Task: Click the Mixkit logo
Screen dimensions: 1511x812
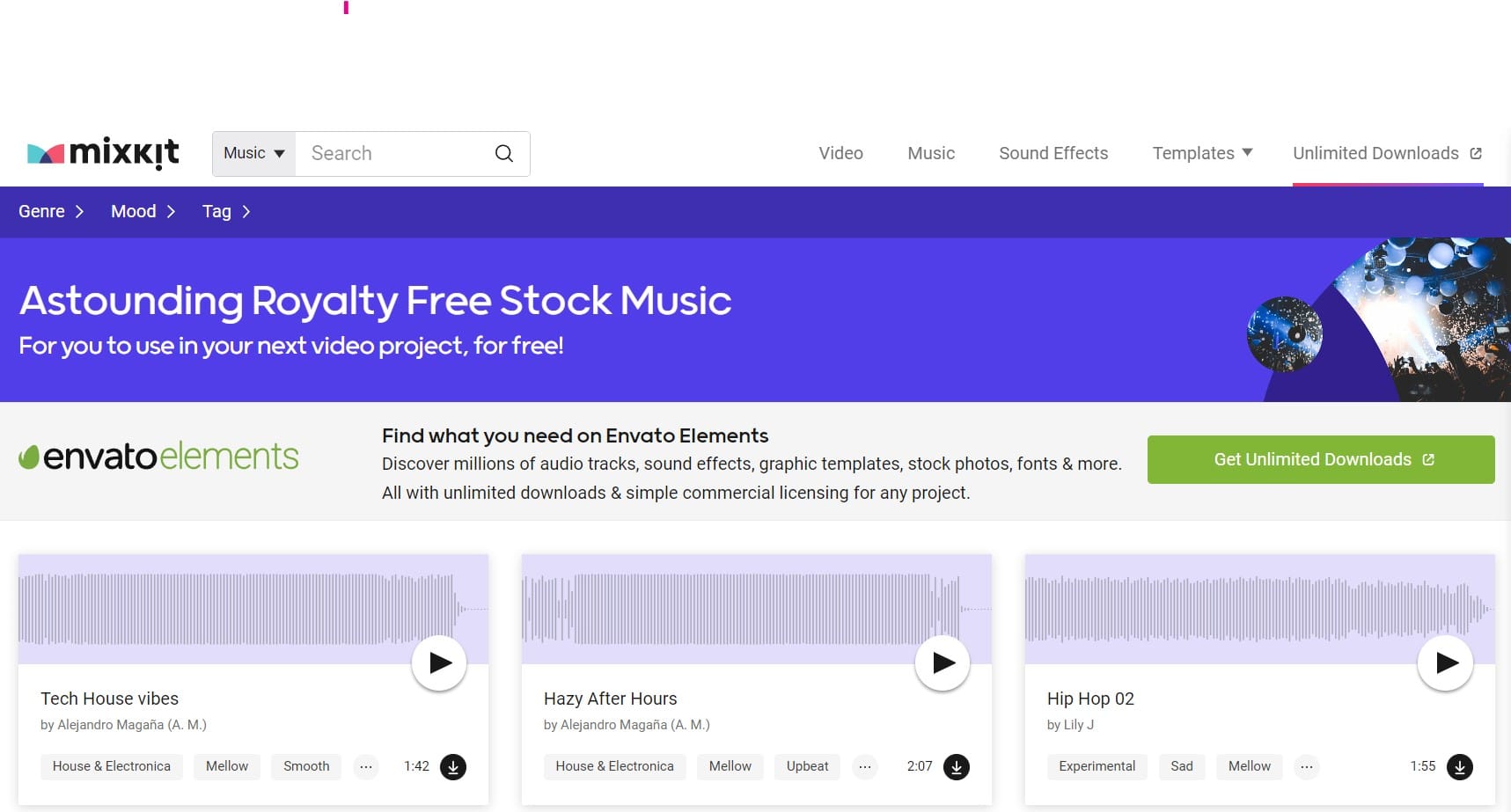Action: click(103, 153)
